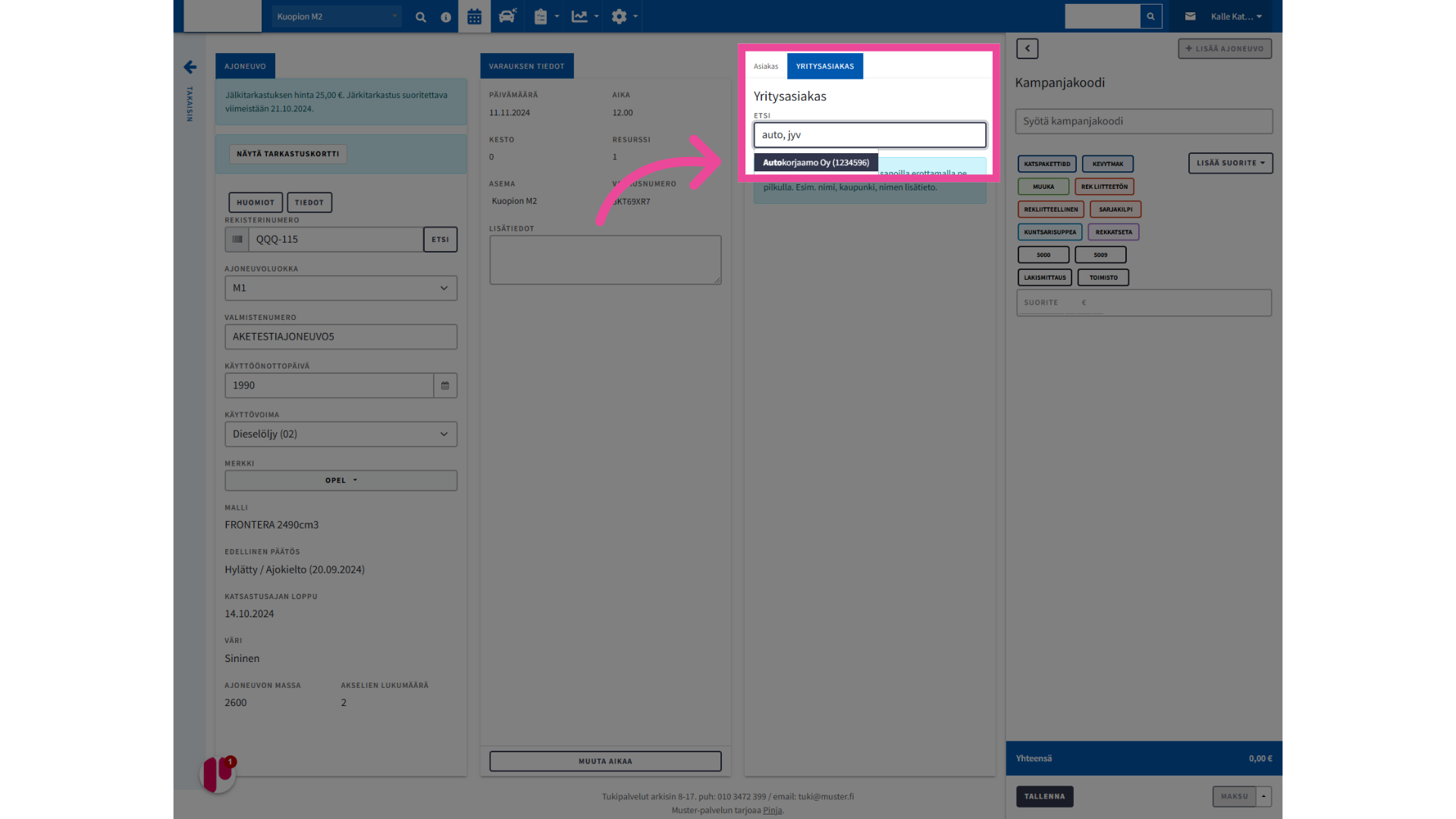The height and width of the screenshot is (819, 1456).
Task: Click the Maksu button
Action: point(1235,796)
